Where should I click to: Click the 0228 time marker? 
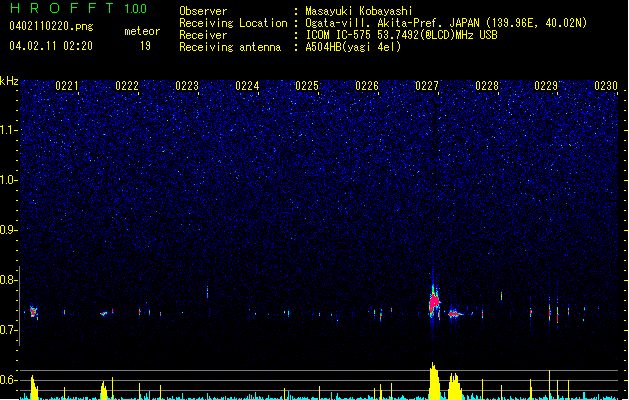pyautogui.click(x=487, y=86)
